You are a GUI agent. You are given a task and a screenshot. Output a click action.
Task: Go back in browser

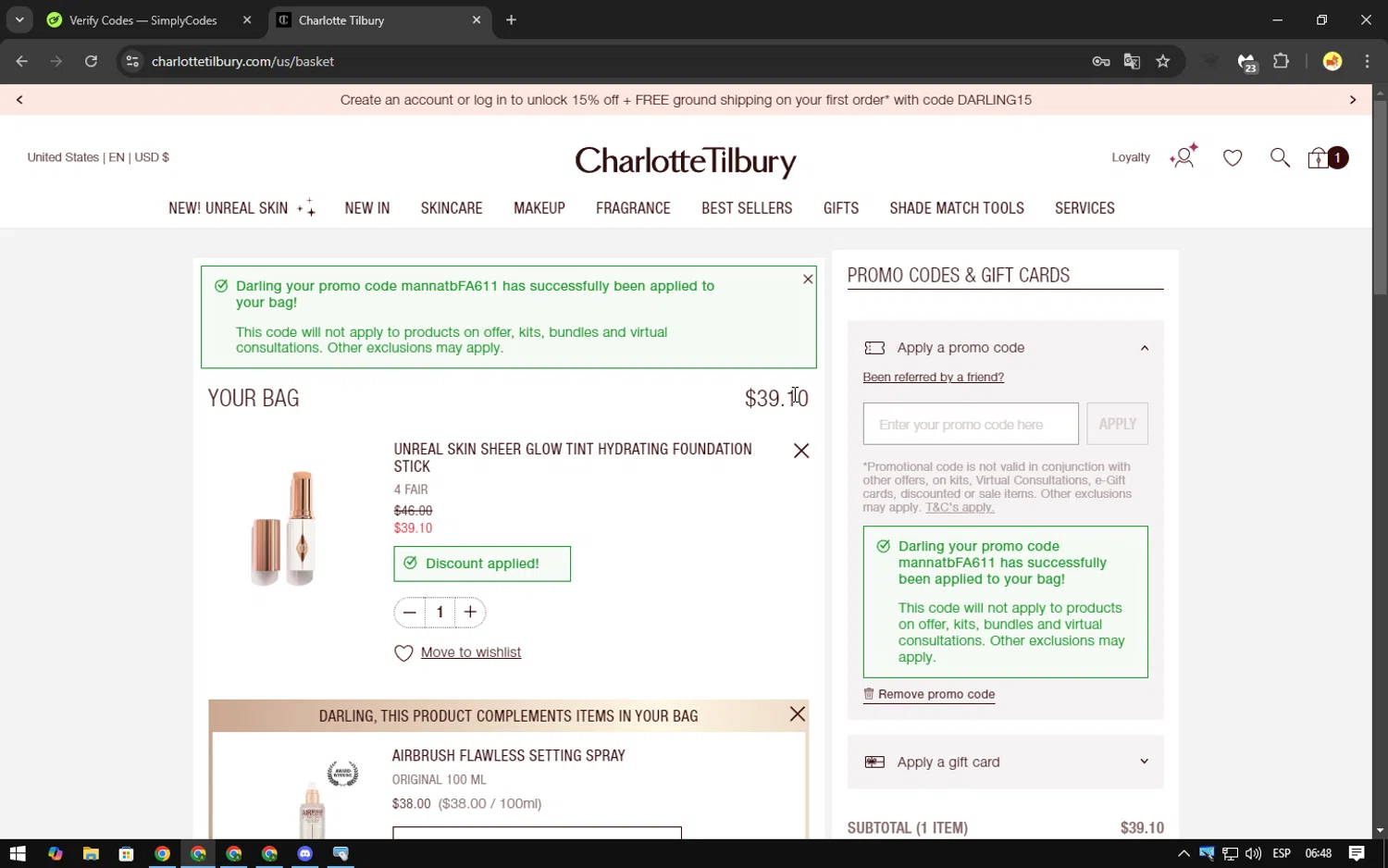click(x=22, y=61)
